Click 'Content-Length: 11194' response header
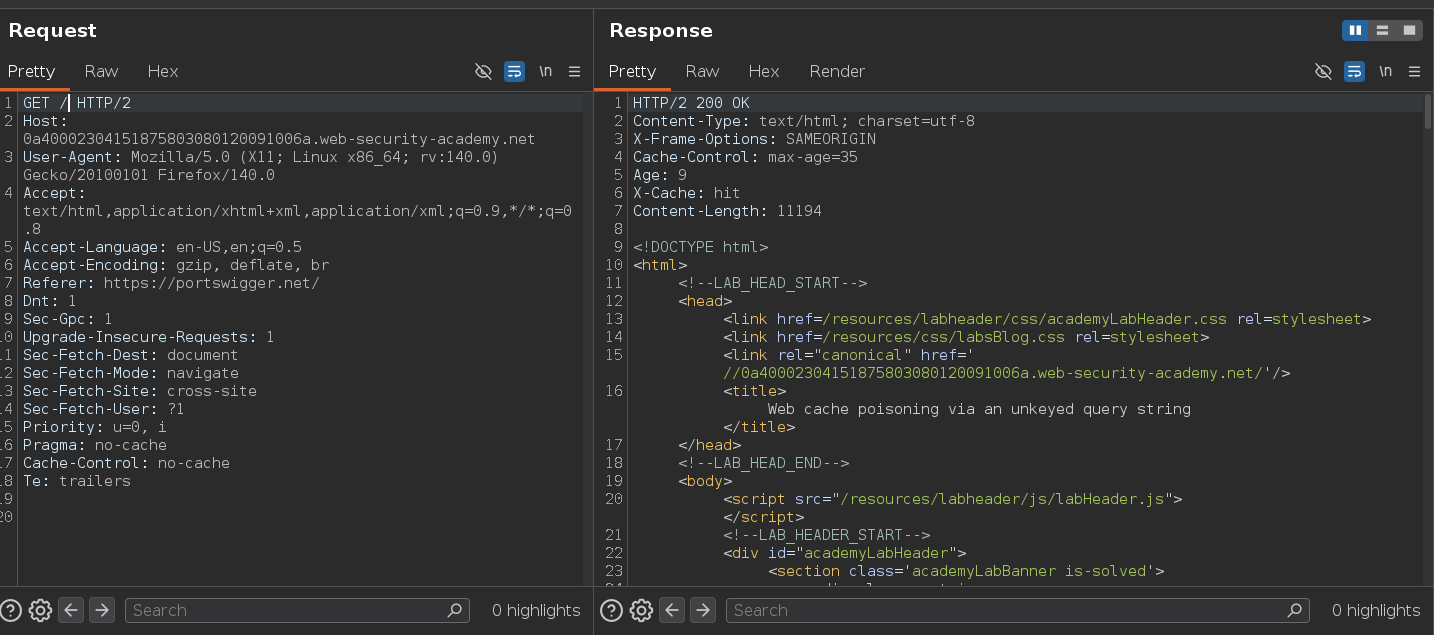Viewport: 1434px width, 635px height. (x=727, y=211)
